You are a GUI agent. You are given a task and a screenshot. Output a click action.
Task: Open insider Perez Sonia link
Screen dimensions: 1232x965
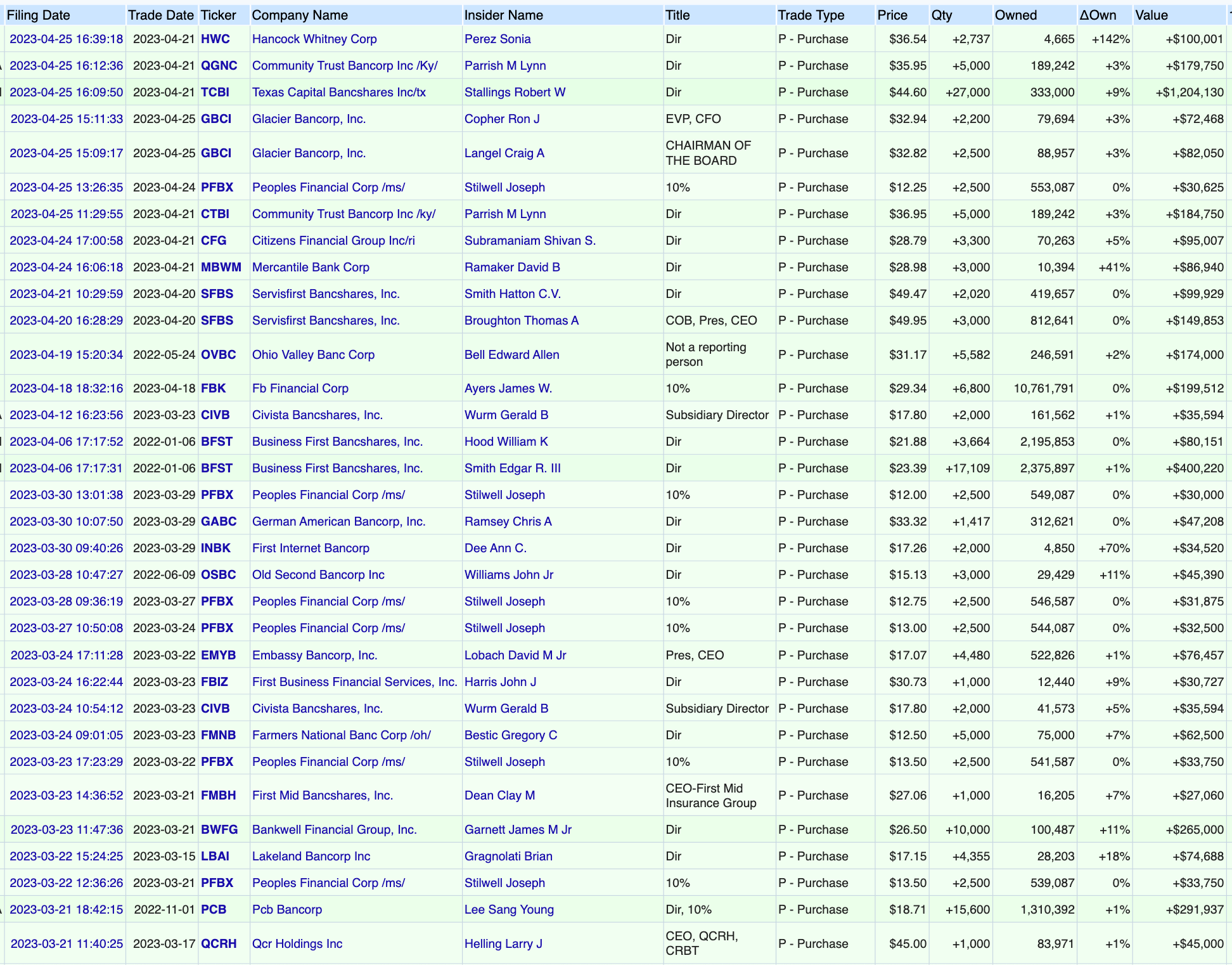point(497,39)
